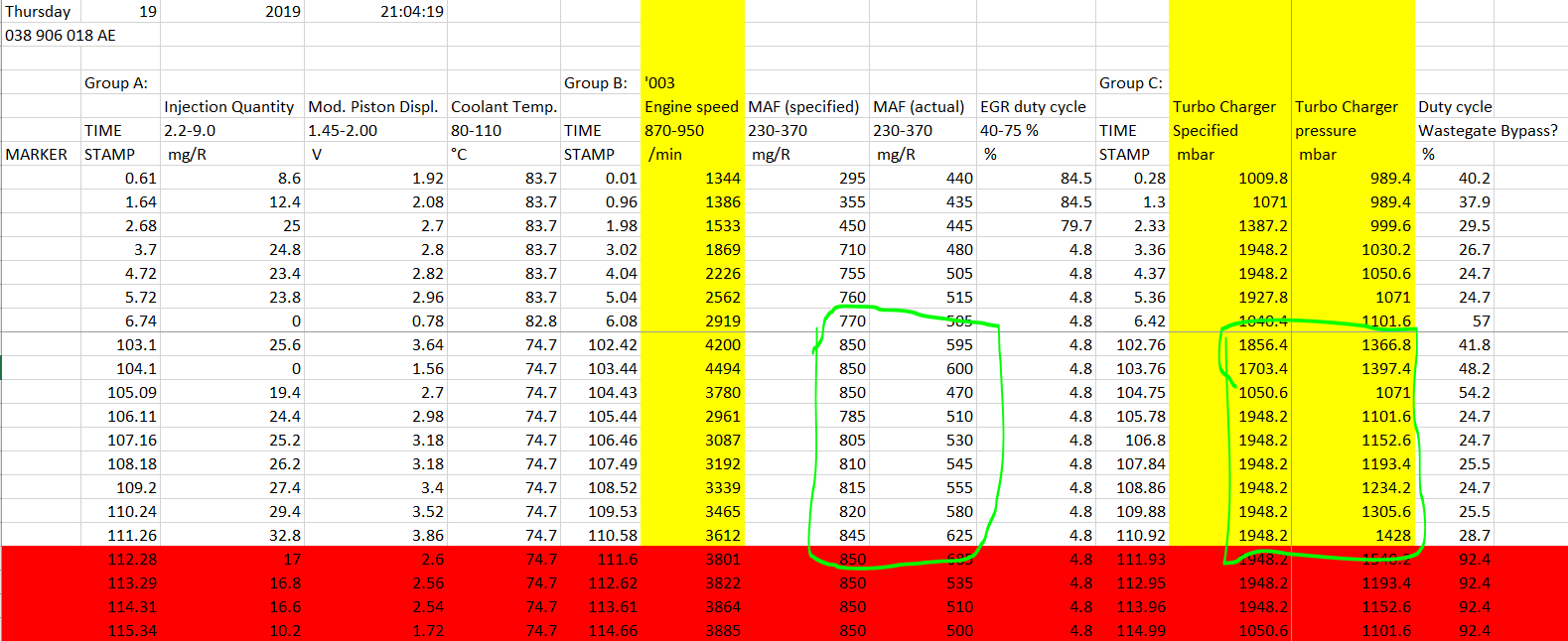Select the 'Group C:' label cell

click(1132, 82)
